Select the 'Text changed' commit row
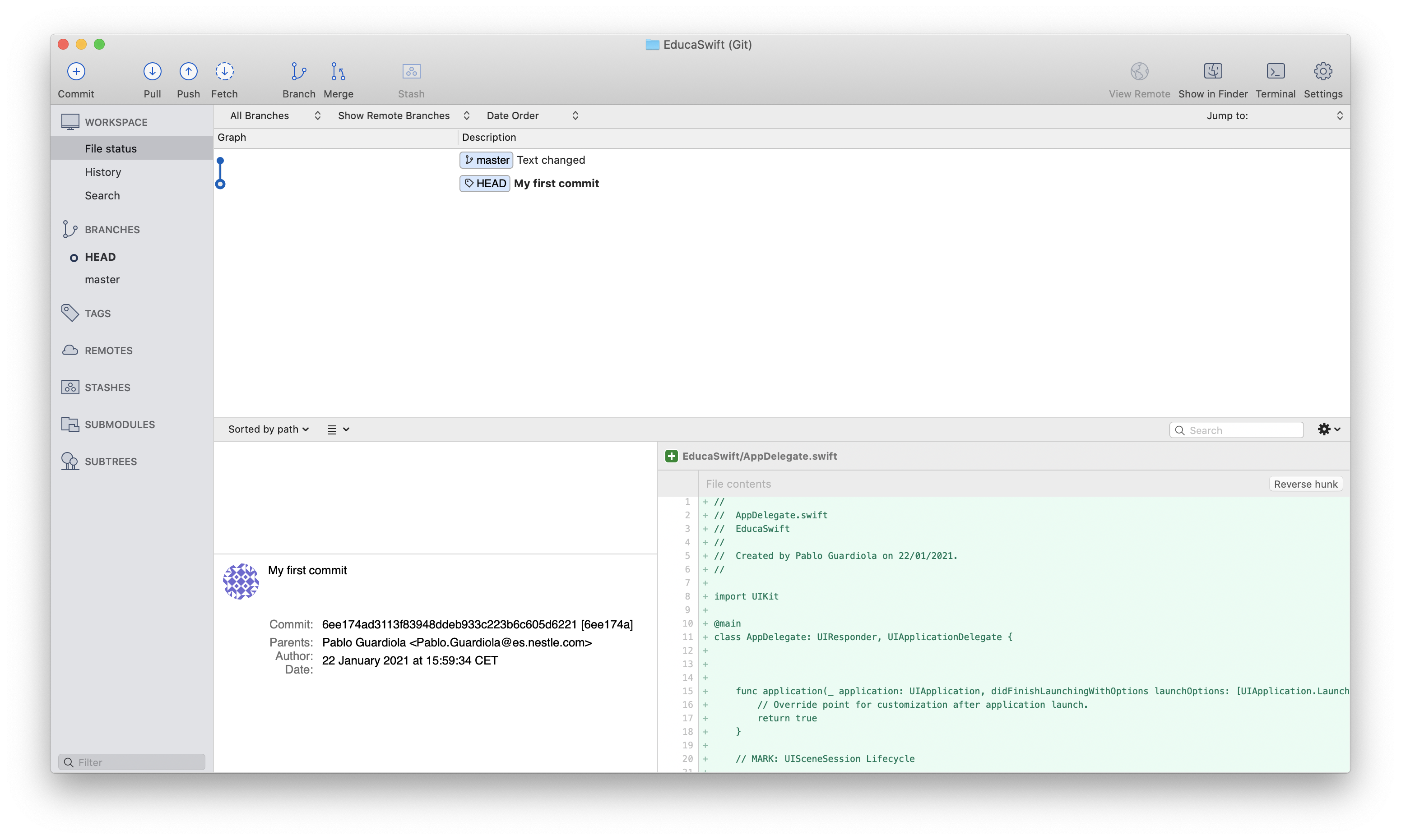Screen dimensions: 1401x840 (781, 160)
